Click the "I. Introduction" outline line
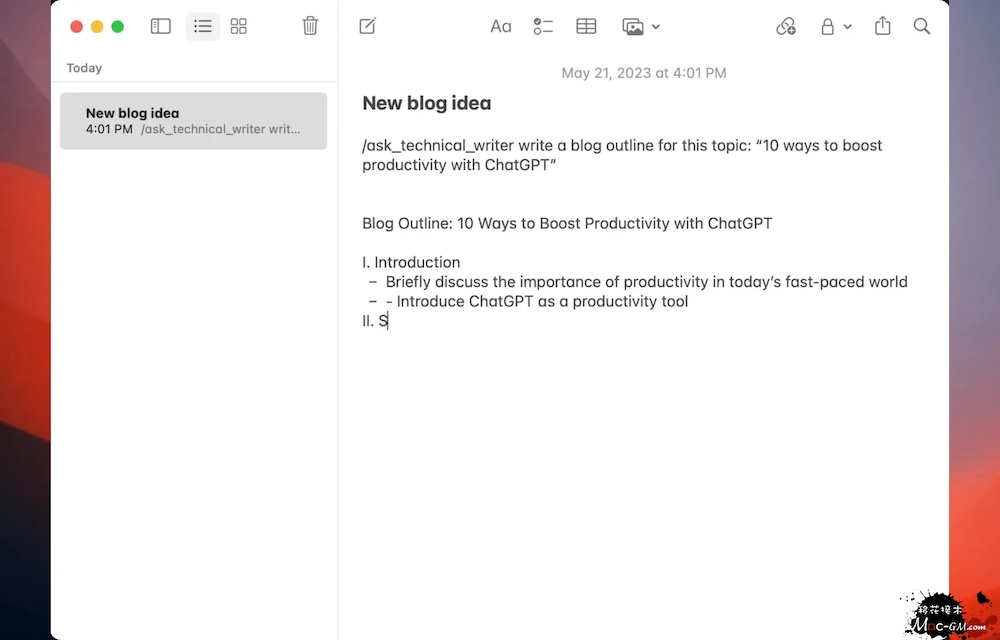The width and height of the screenshot is (1000, 640). coord(411,262)
